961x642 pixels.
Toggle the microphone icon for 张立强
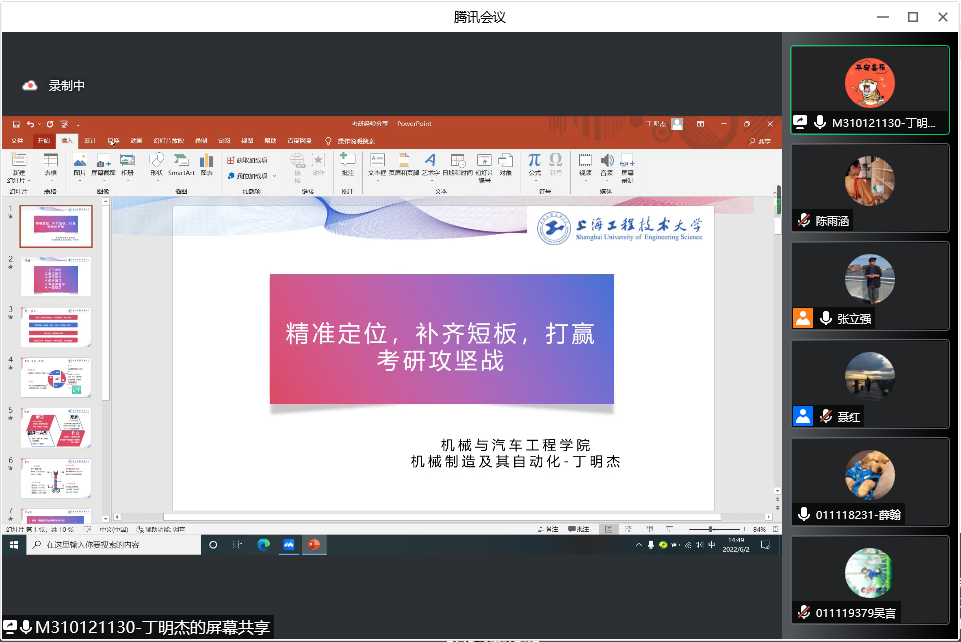(x=825, y=319)
